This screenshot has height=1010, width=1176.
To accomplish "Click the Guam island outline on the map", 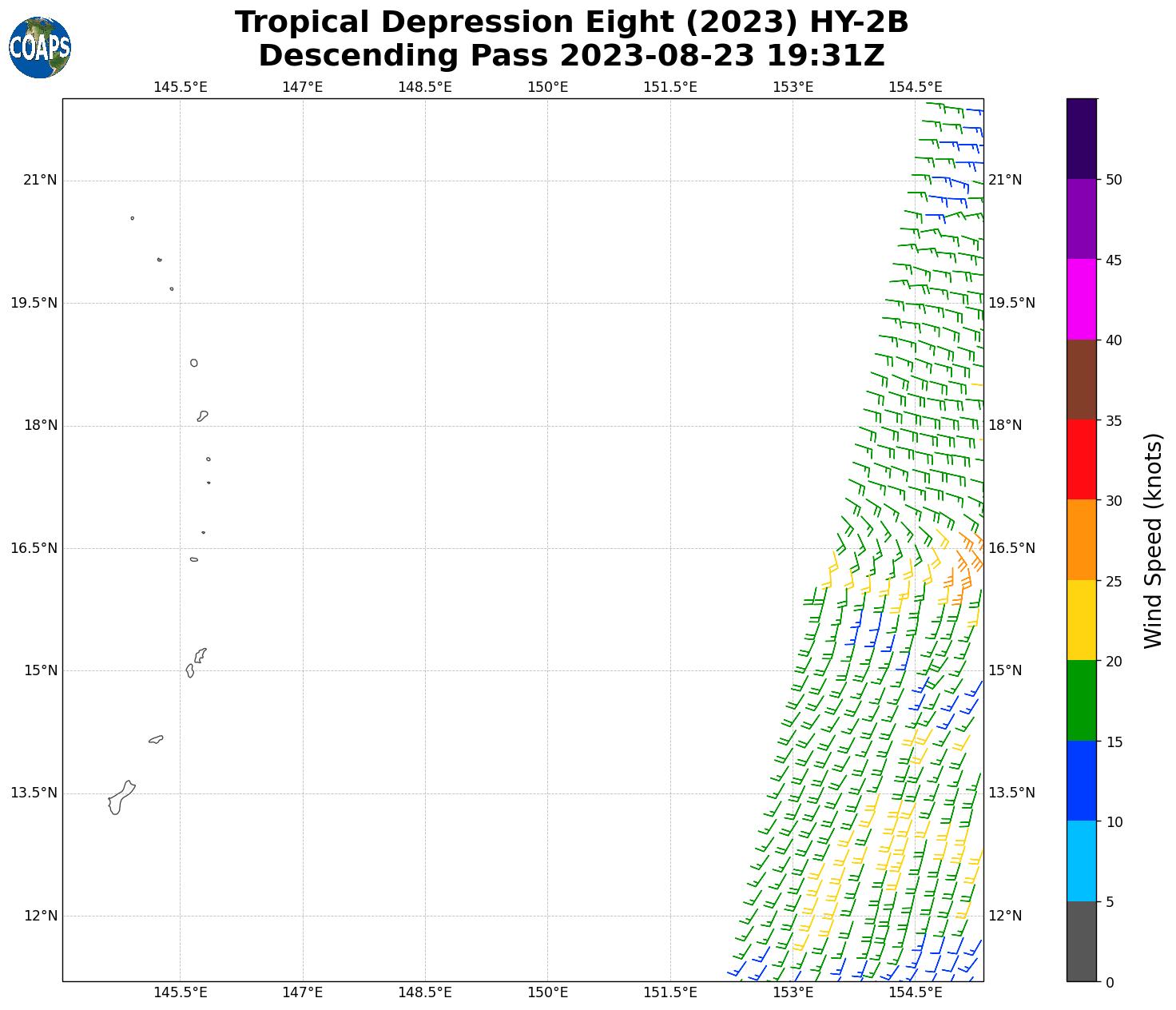I will tap(121, 798).
